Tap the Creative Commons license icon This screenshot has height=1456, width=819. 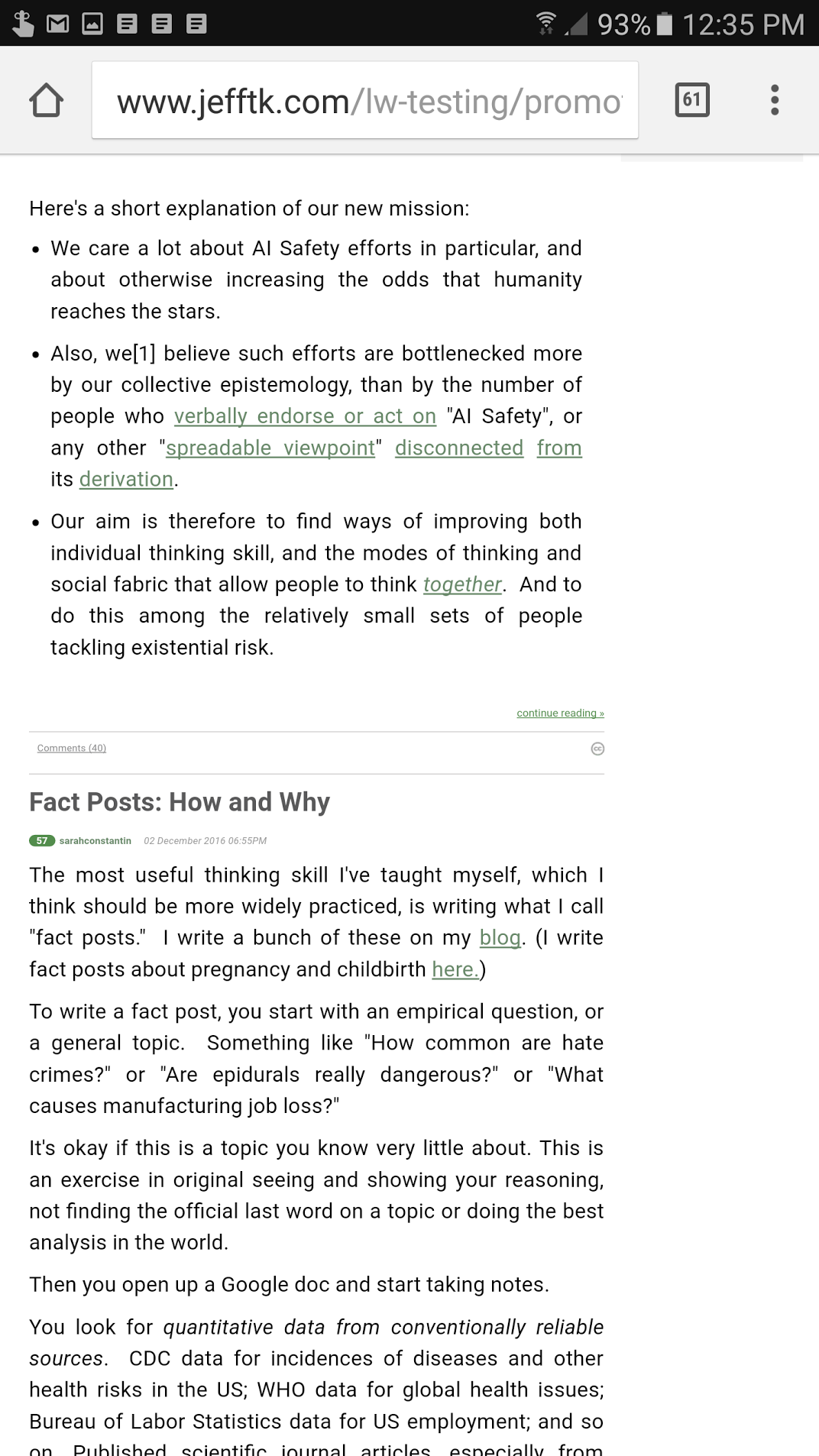(x=597, y=749)
